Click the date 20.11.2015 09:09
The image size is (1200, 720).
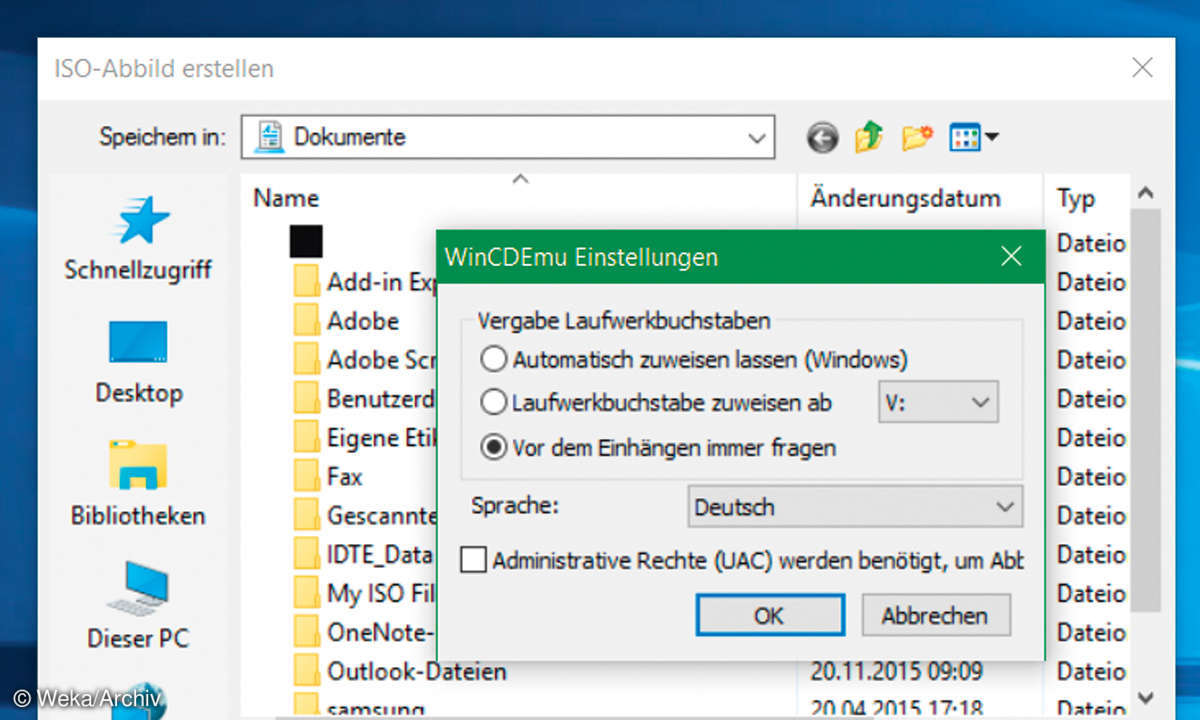click(x=897, y=671)
